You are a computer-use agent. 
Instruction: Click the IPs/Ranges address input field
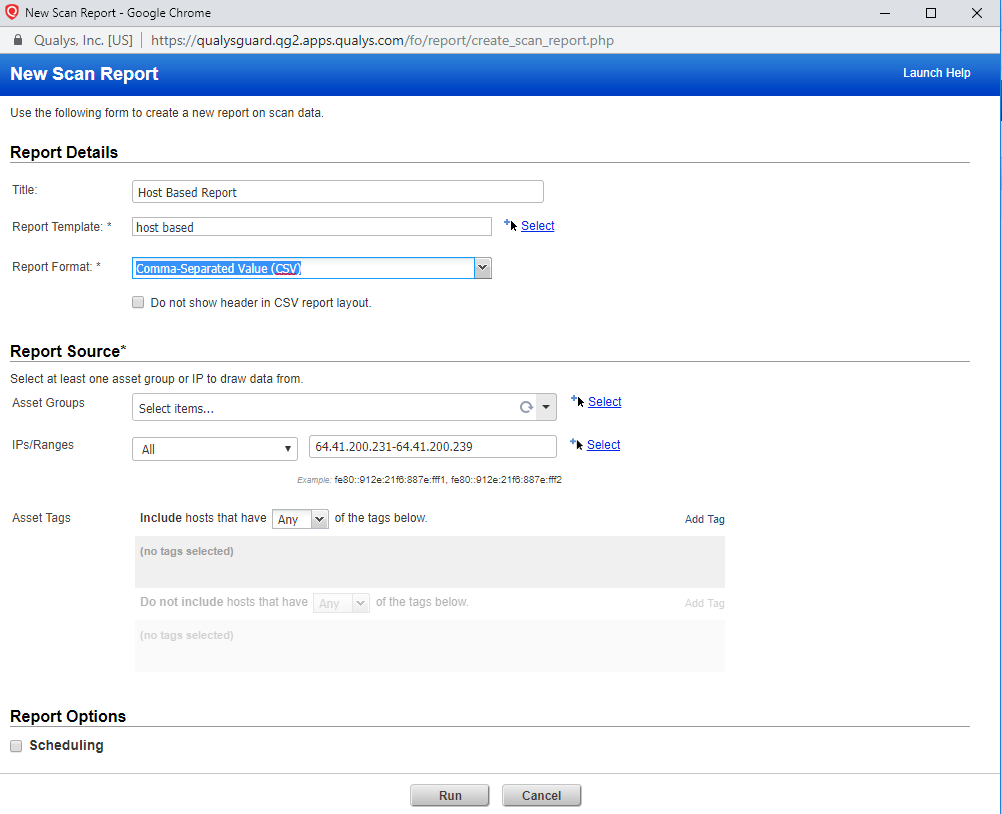click(x=432, y=445)
